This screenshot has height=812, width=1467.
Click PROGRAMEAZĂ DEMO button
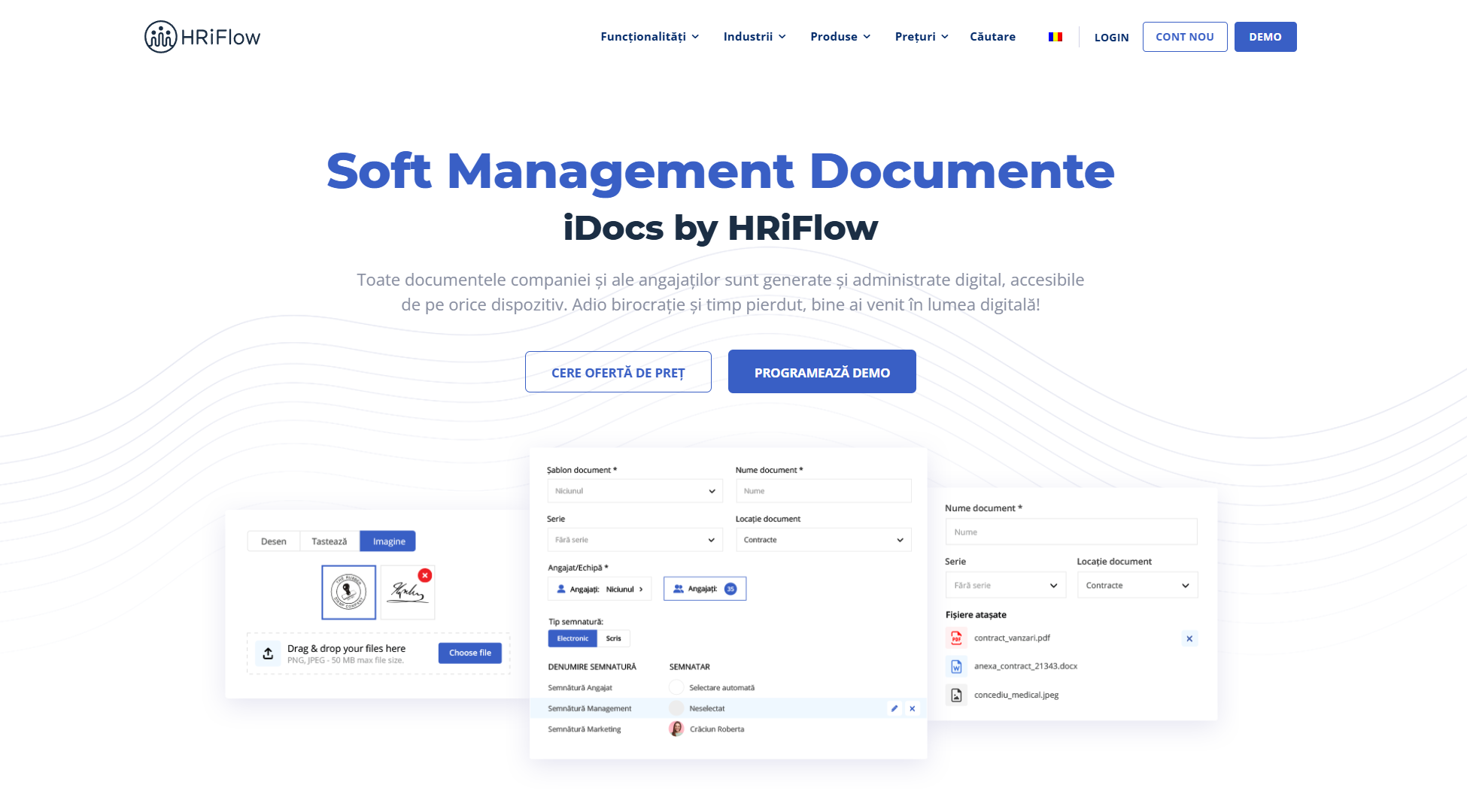pyautogui.click(x=822, y=371)
